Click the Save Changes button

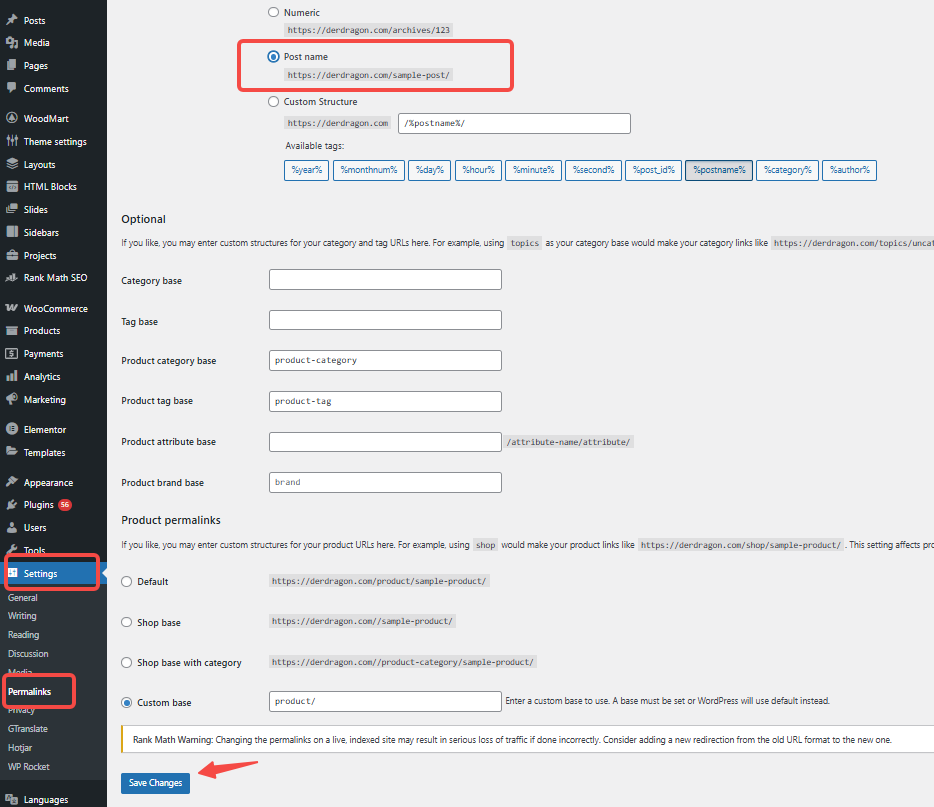point(154,783)
